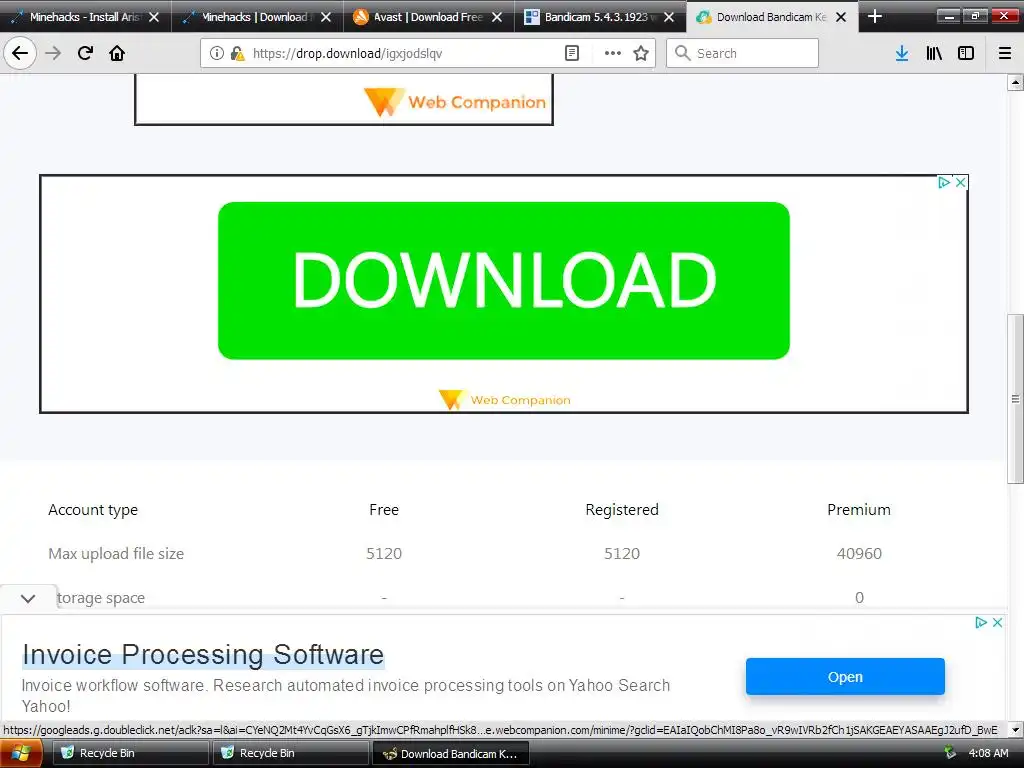Click the system tray icon near clock
The image size is (1024, 768).
pyautogui.click(x=949, y=753)
